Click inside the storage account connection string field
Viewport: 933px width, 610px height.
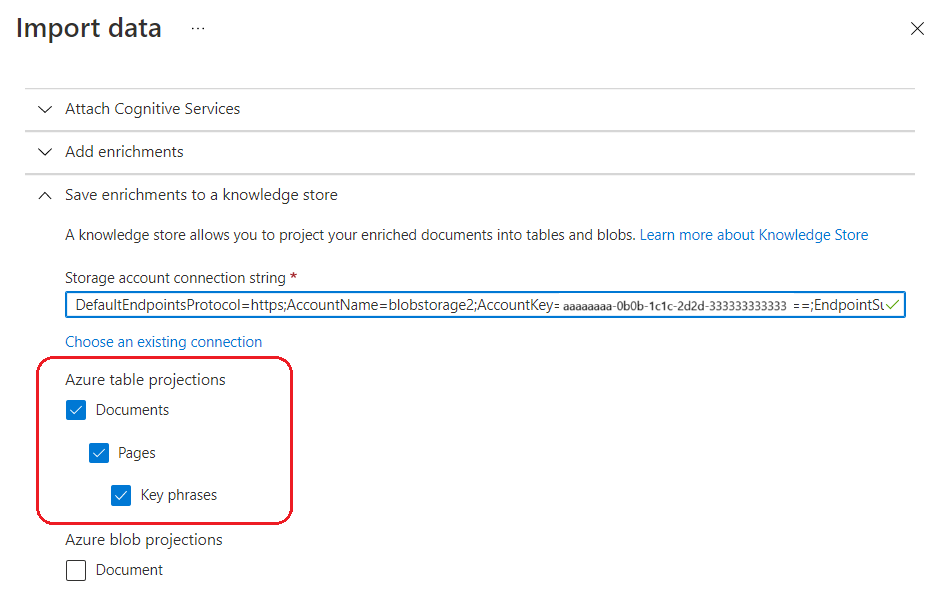(x=485, y=305)
